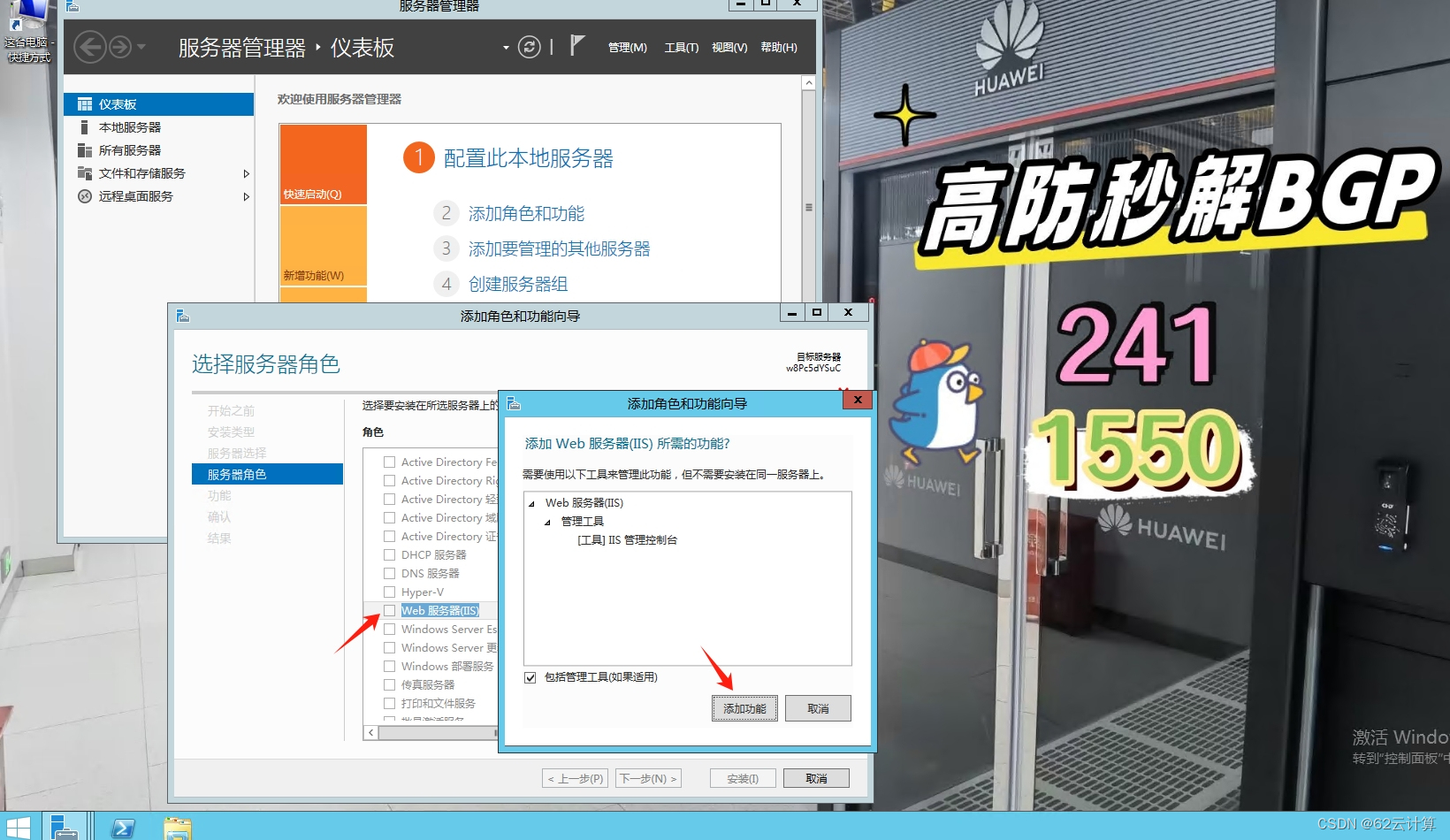Click 取消 at the wizard bottom

coord(816,778)
